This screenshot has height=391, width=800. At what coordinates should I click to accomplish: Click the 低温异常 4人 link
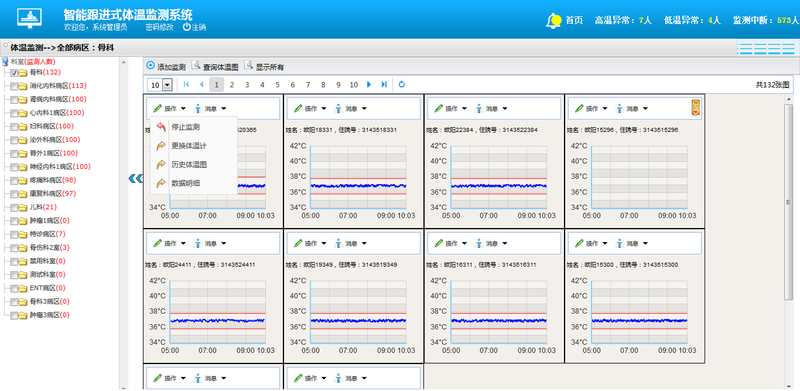point(692,20)
